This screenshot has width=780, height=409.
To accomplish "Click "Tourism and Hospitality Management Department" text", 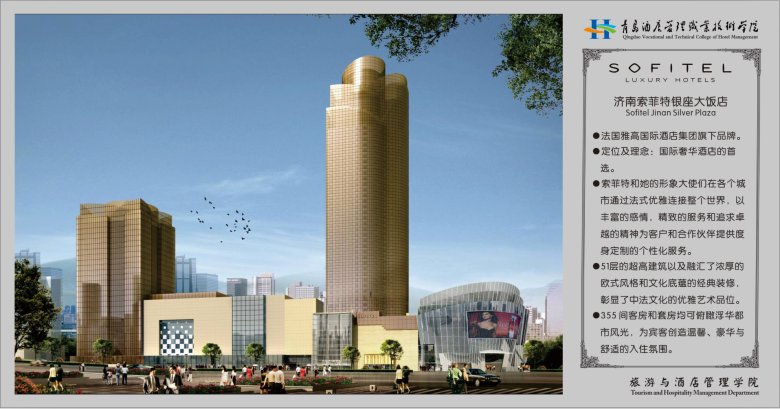I will coord(694,393).
